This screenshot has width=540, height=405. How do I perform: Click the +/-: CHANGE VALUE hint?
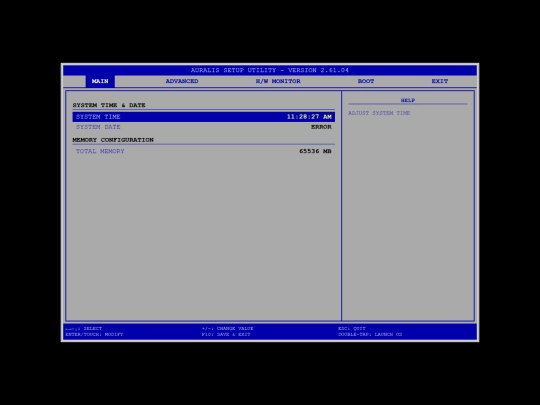pyautogui.click(x=228, y=329)
